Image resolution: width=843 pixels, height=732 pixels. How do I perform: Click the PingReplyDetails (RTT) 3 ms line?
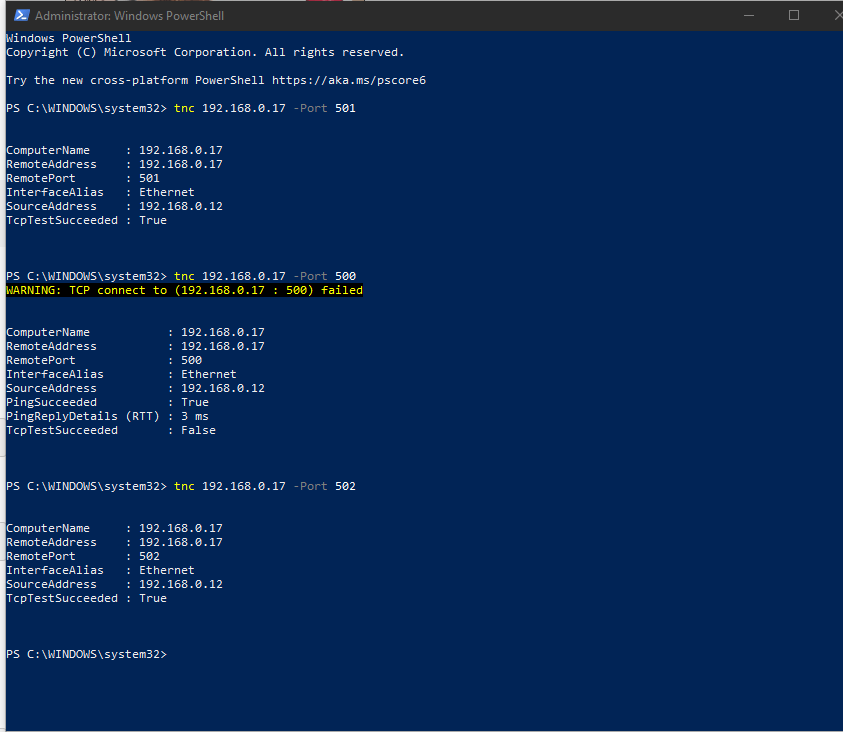(x=107, y=416)
